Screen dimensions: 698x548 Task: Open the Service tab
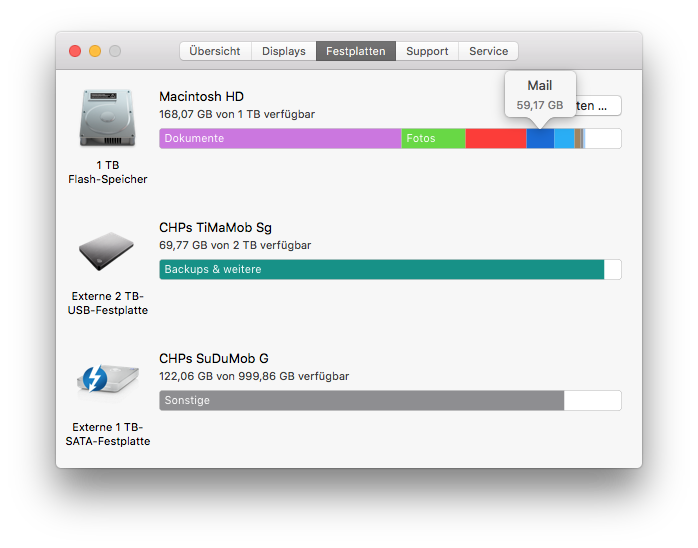488,51
